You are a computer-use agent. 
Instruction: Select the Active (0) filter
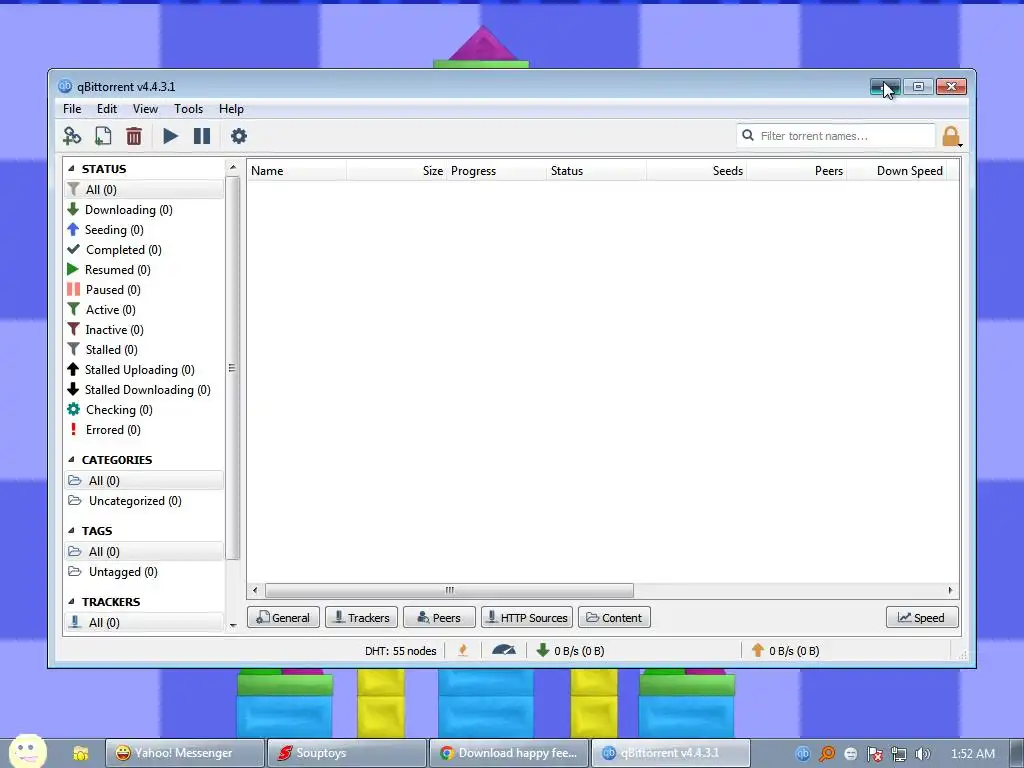coord(144,310)
